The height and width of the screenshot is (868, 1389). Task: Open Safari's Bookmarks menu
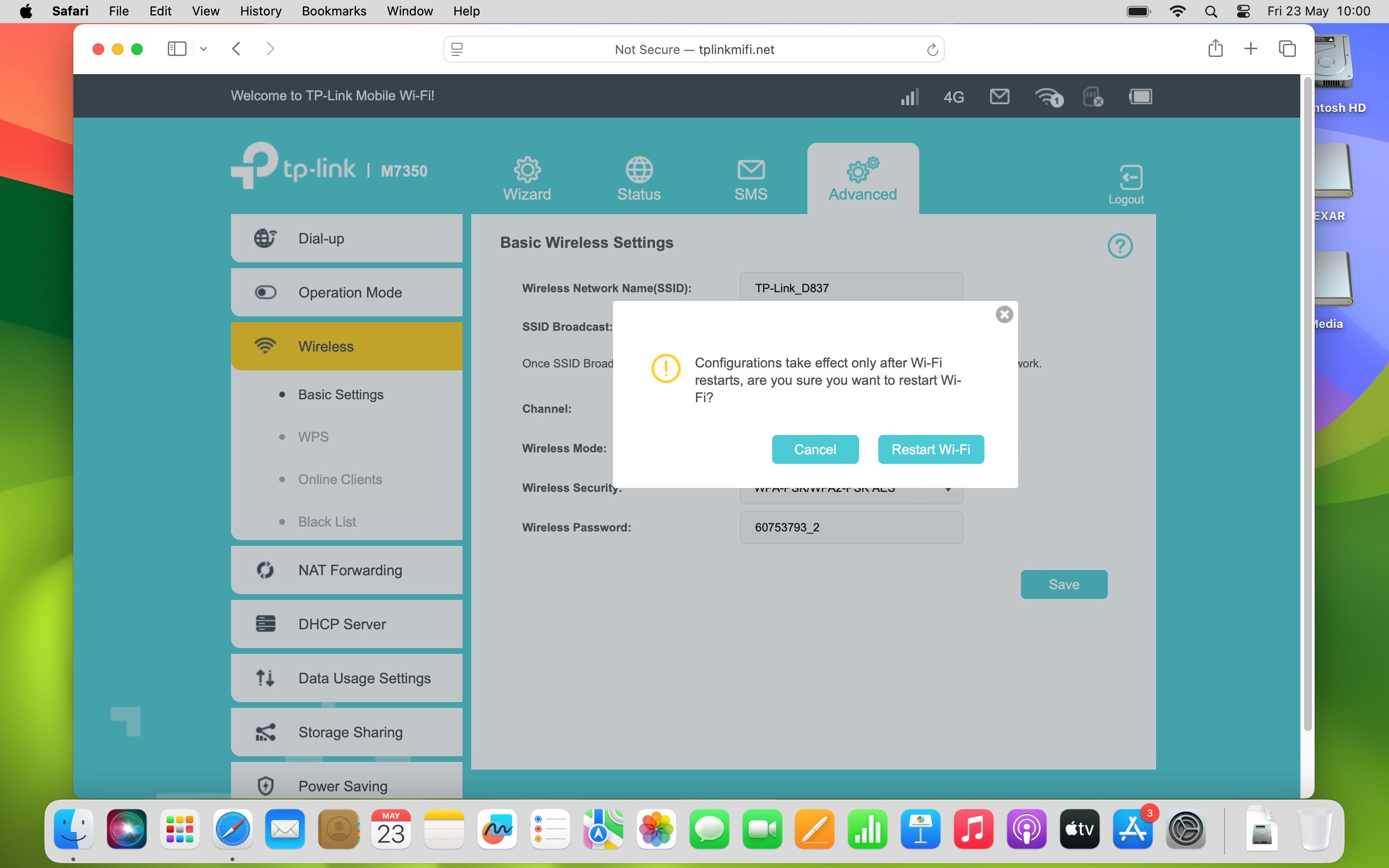pyautogui.click(x=333, y=11)
